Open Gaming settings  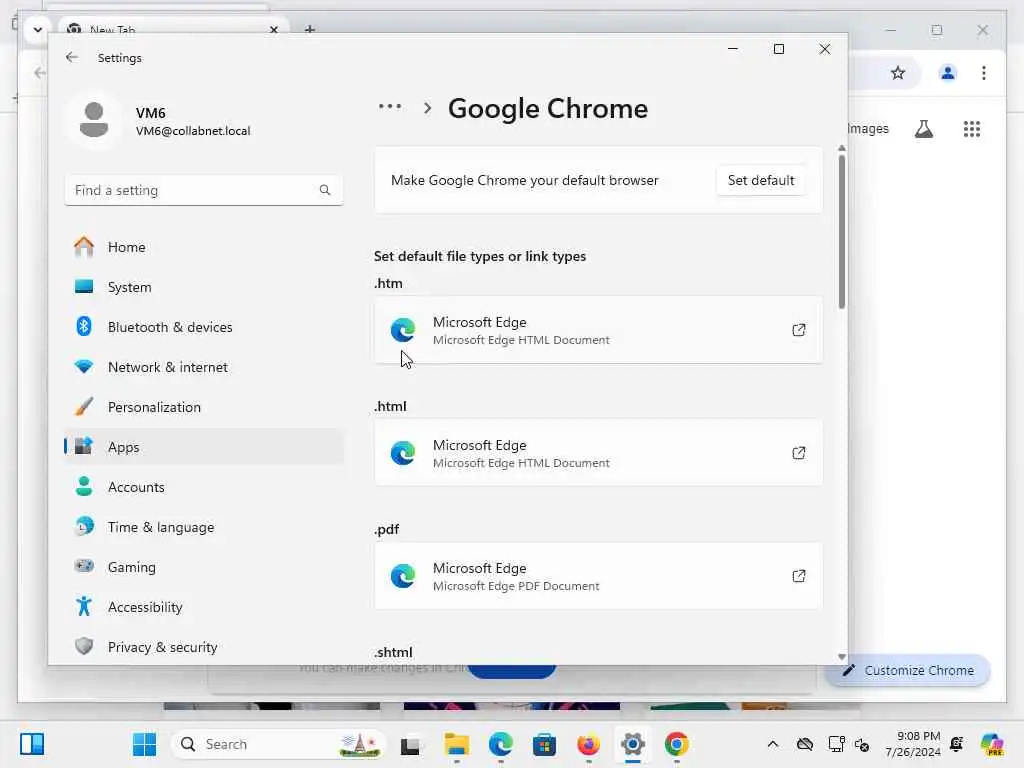coord(204,567)
